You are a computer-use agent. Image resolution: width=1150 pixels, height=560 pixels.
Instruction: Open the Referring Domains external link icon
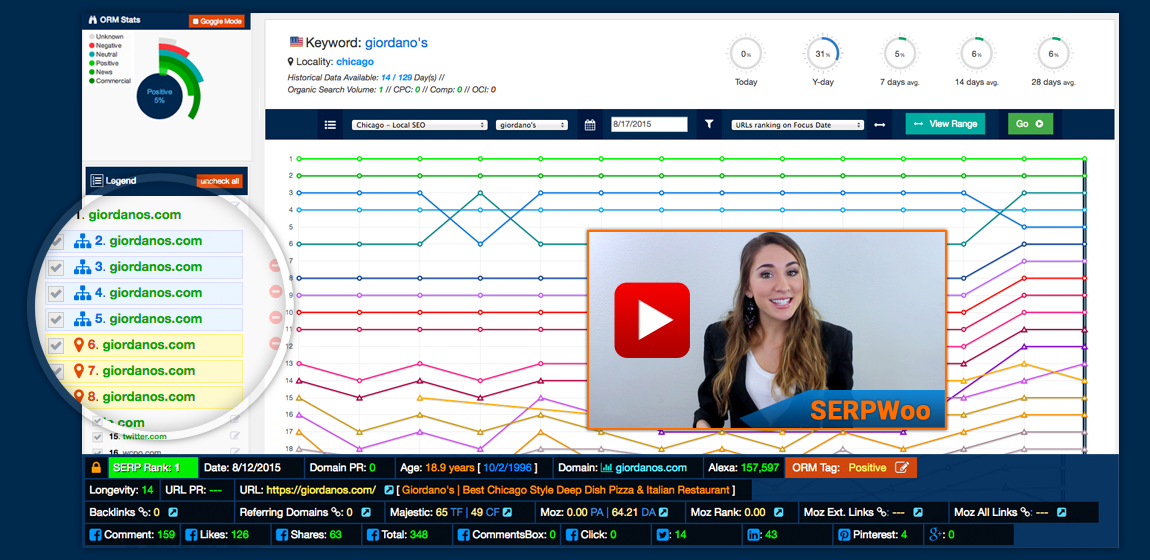[x=366, y=512]
